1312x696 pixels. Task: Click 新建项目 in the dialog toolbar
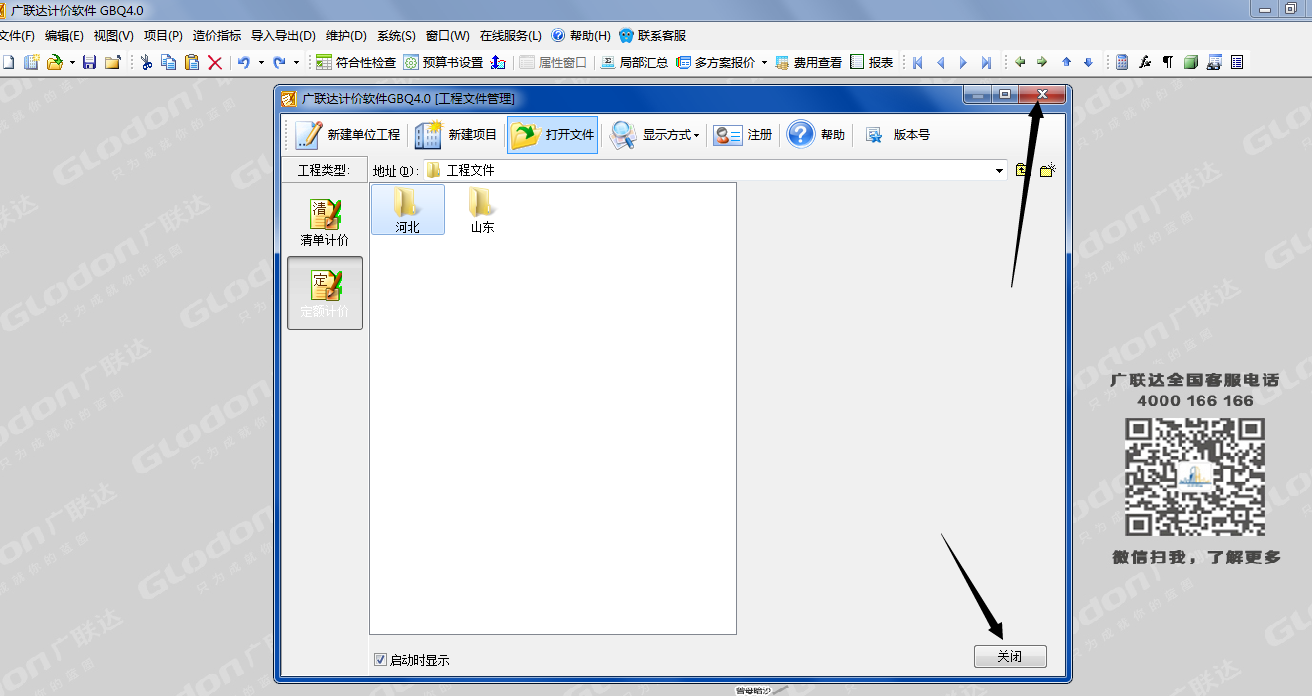[455, 135]
